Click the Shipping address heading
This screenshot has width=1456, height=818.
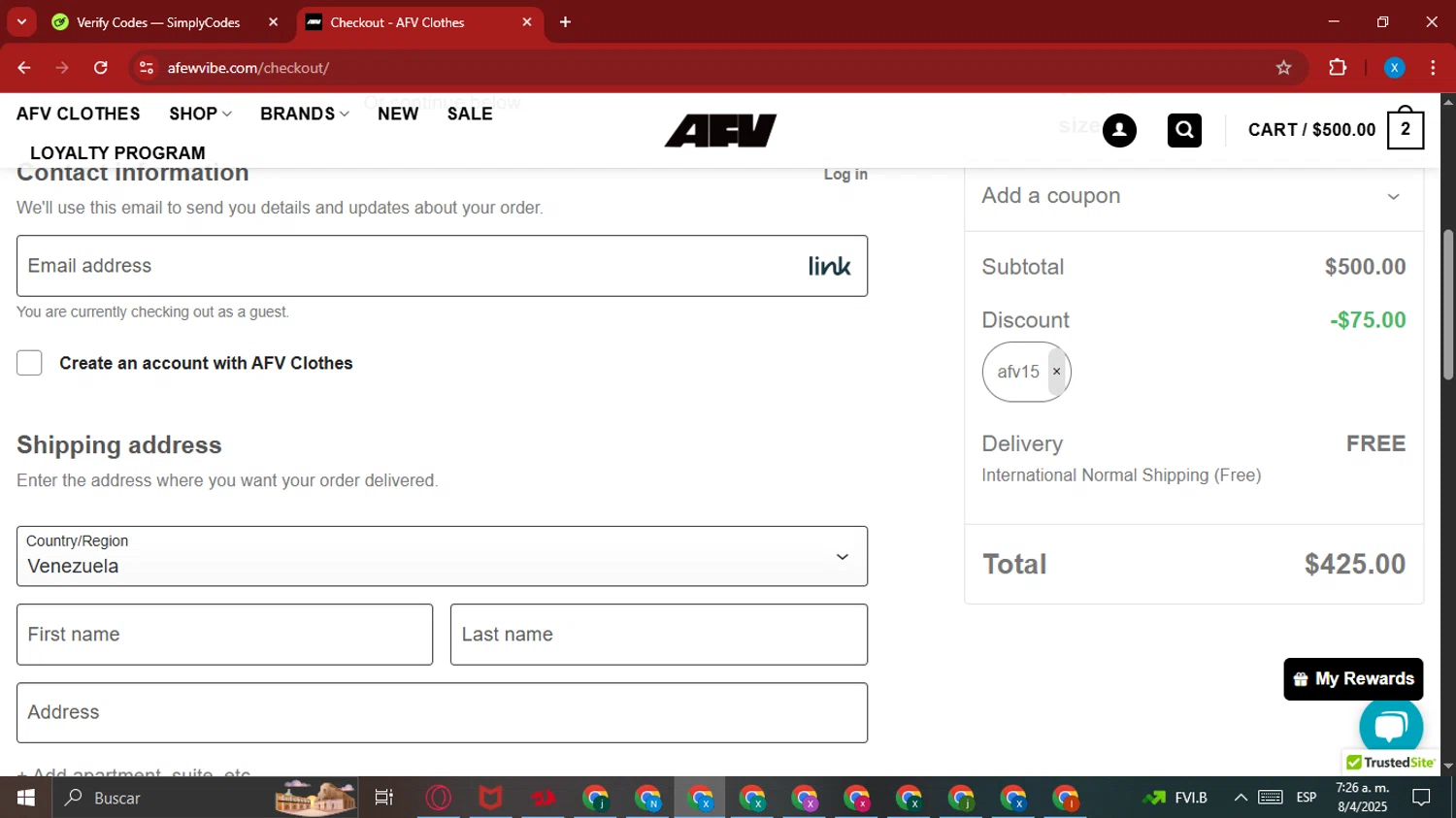click(x=119, y=445)
